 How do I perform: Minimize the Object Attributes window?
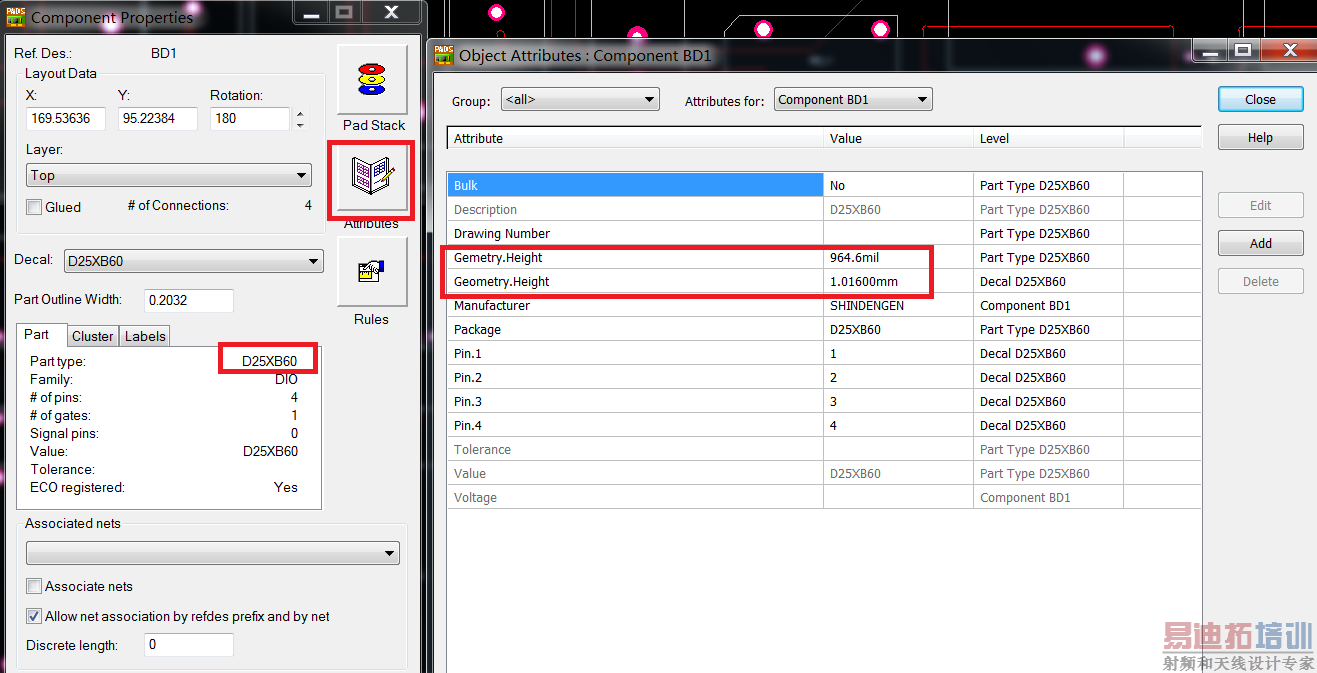(x=1211, y=51)
